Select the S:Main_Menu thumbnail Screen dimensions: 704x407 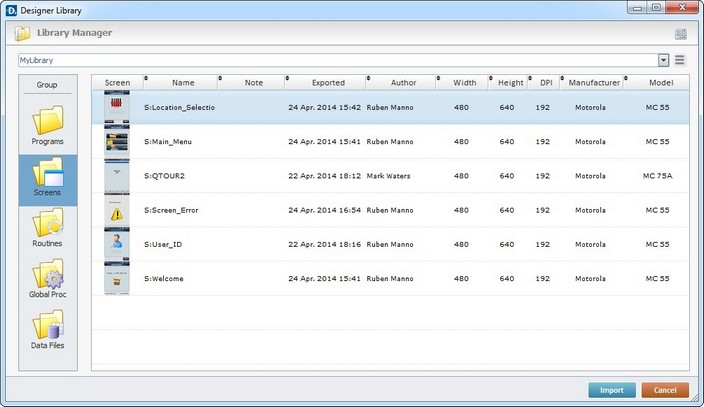117,142
